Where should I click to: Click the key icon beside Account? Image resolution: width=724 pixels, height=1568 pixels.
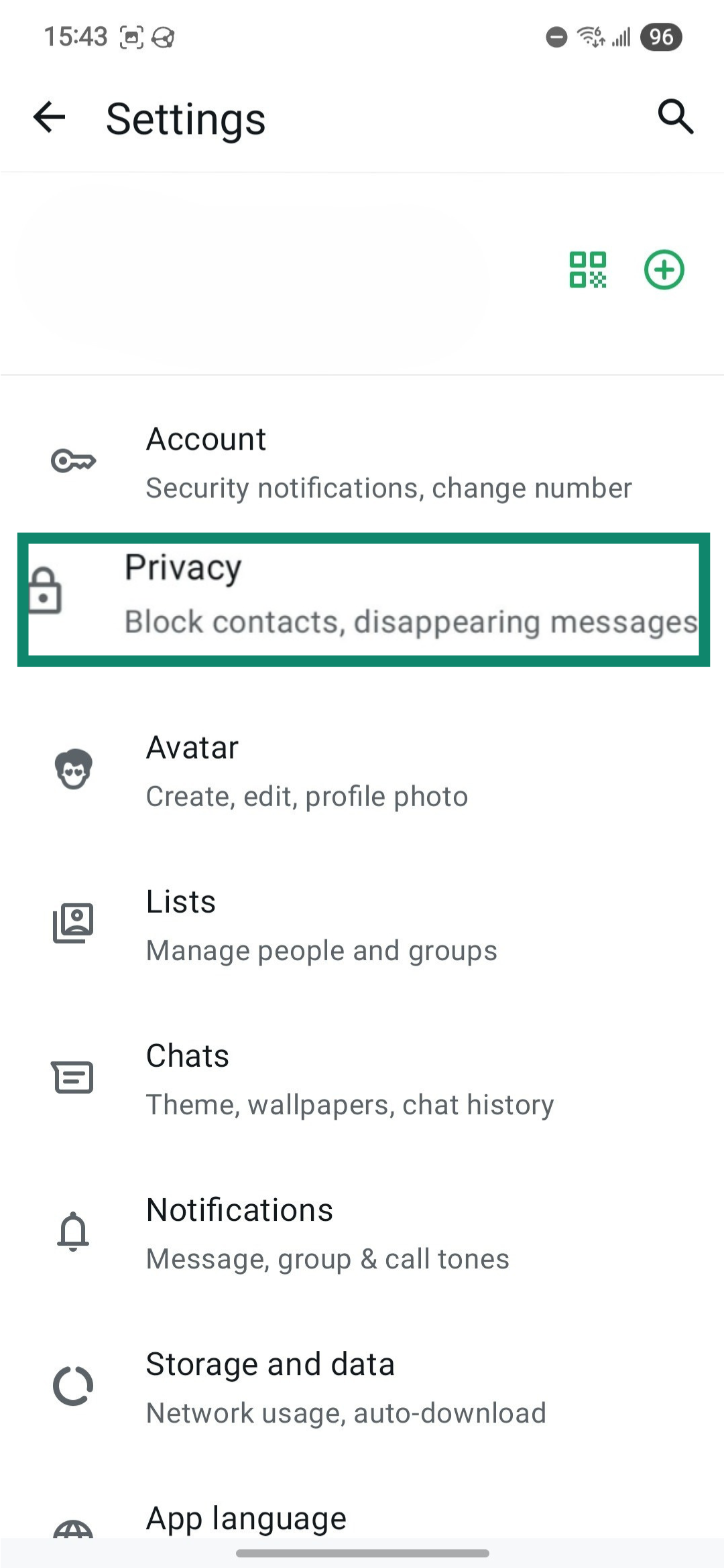[73, 460]
